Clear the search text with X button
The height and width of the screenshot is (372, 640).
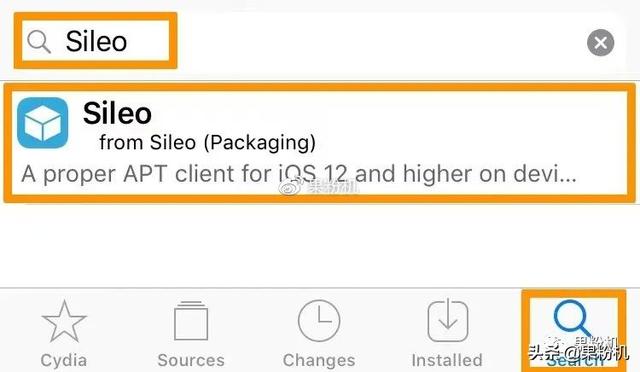pyautogui.click(x=600, y=42)
